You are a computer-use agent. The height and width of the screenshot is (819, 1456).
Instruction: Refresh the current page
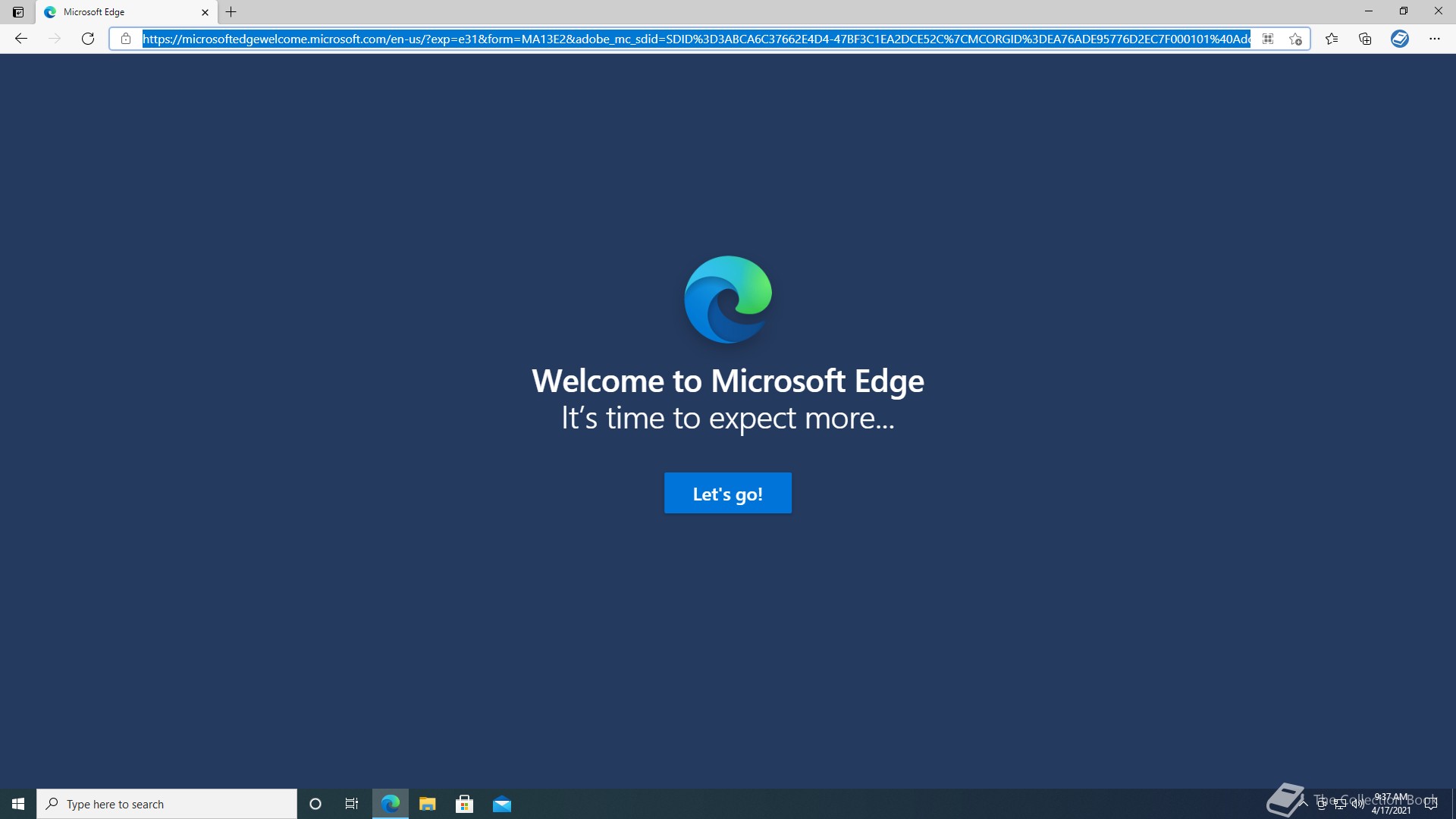pos(88,39)
